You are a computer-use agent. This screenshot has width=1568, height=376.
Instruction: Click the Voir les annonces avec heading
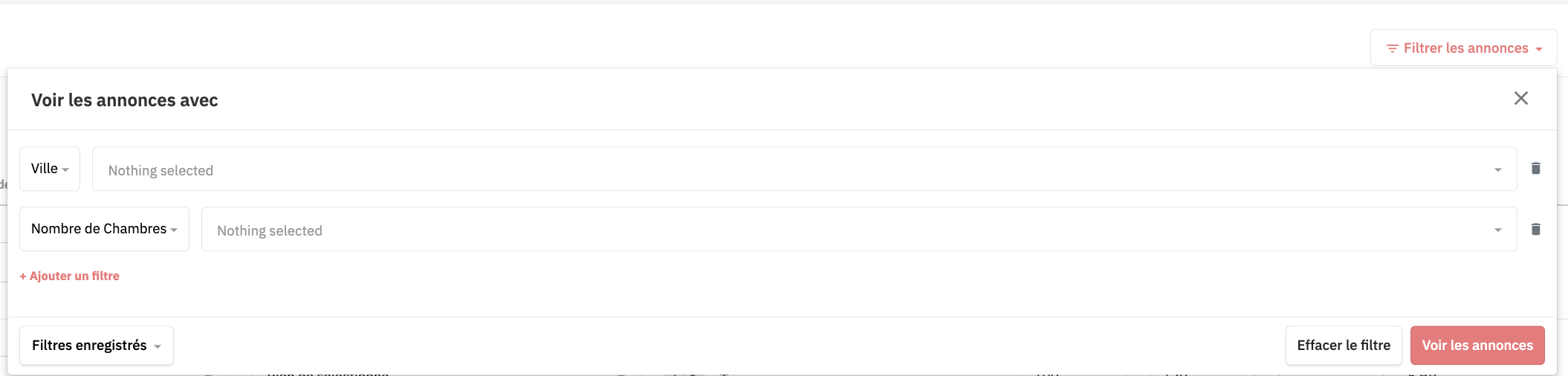click(x=125, y=100)
